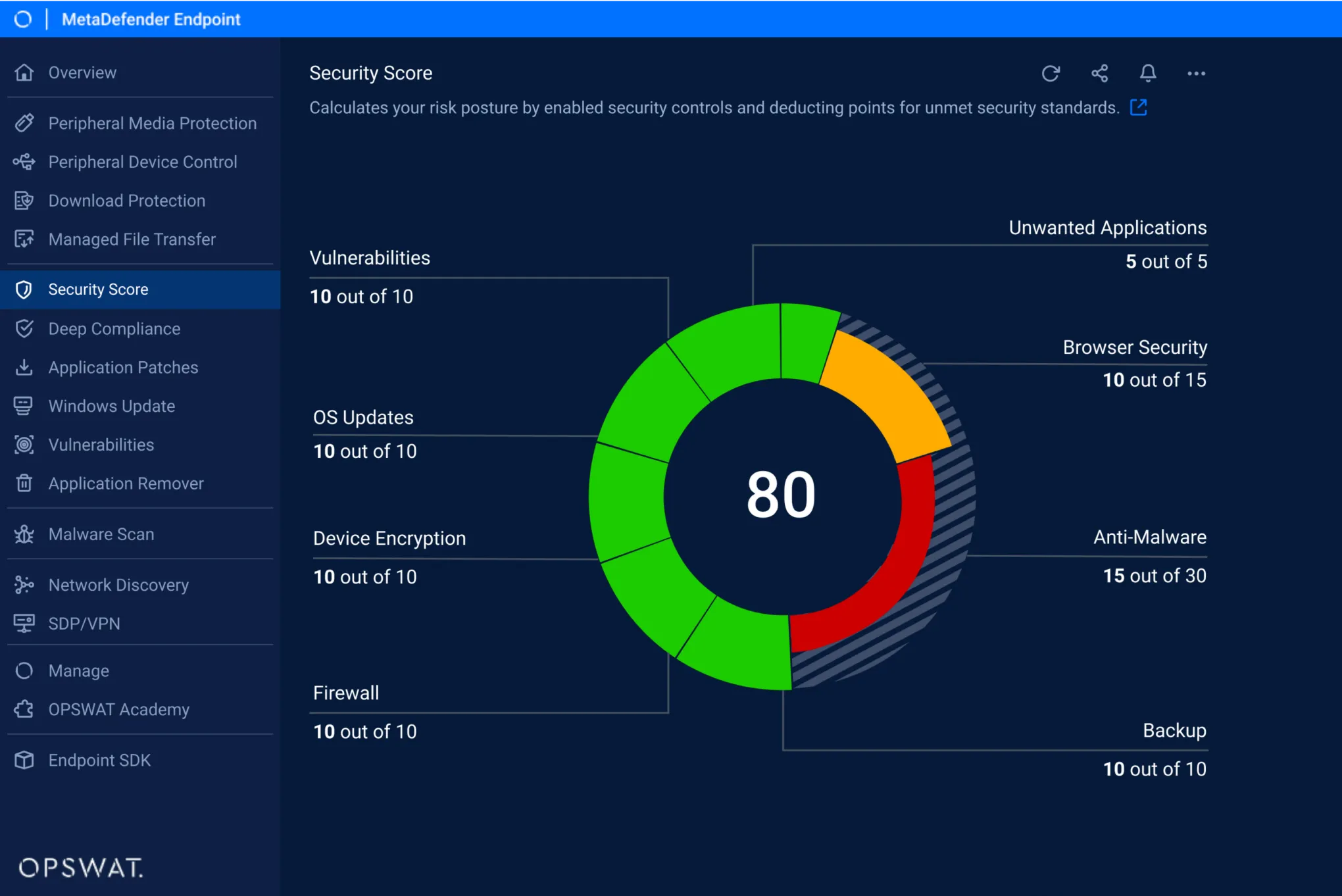1342x896 pixels.
Task: Click the share icon in the header
Action: (1099, 73)
